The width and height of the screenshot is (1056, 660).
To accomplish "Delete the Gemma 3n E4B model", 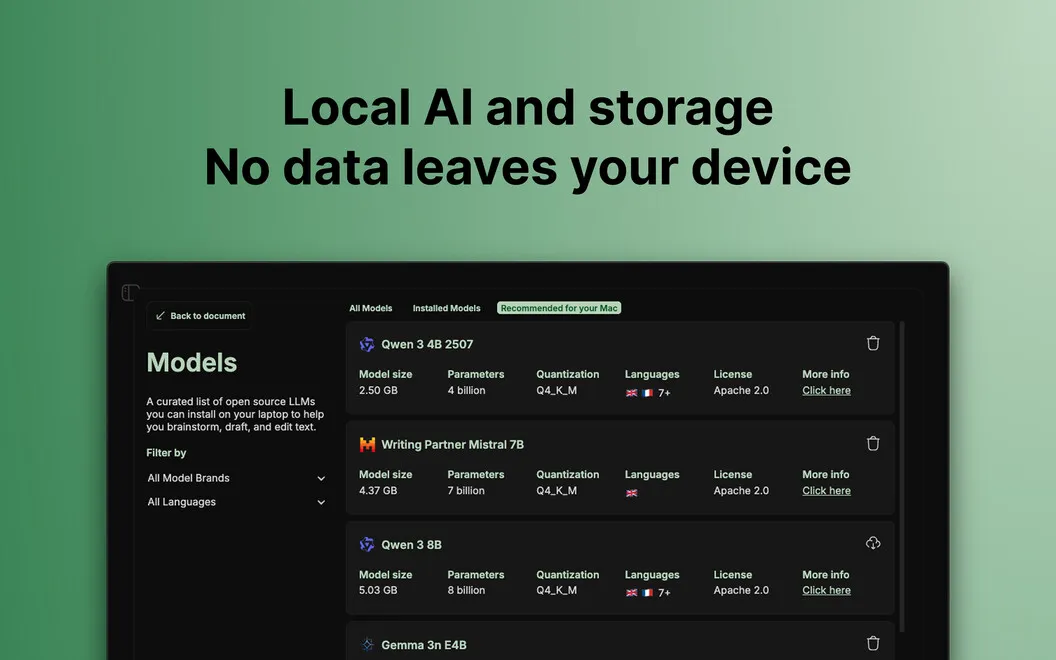I will pyautogui.click(x=873, y=643).
